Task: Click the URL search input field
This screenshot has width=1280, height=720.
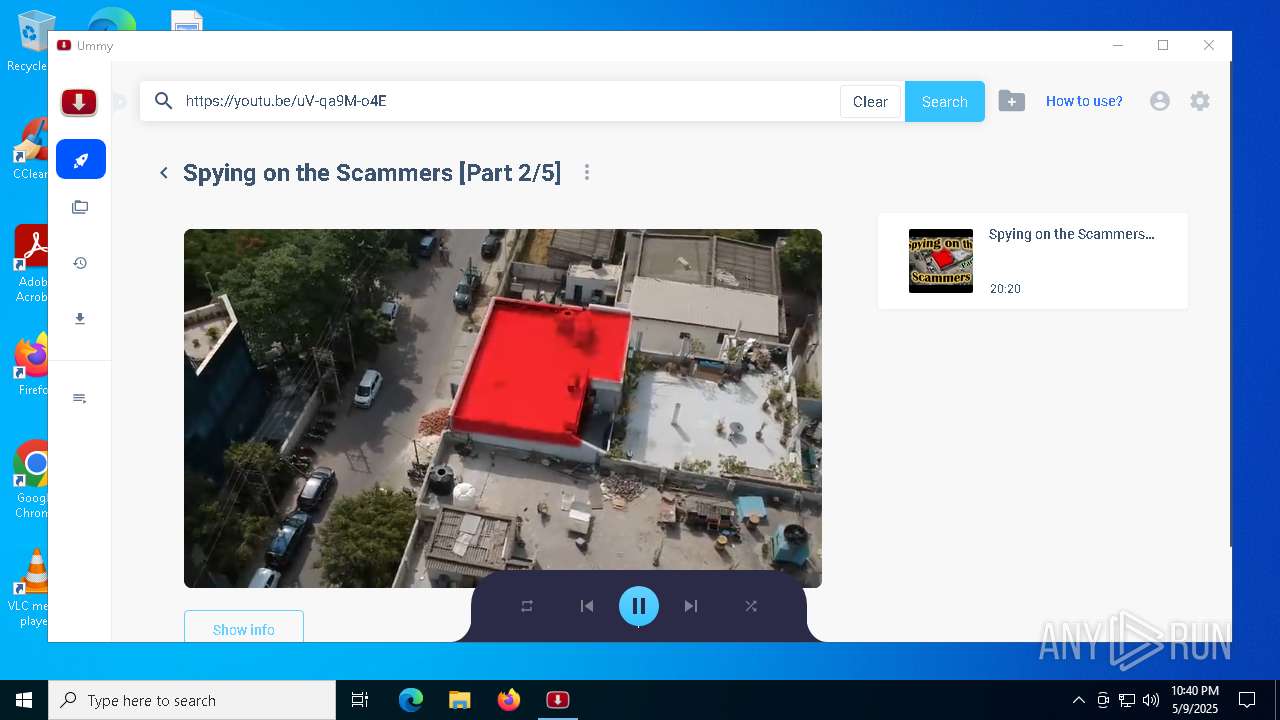Action: coord(508,101)
